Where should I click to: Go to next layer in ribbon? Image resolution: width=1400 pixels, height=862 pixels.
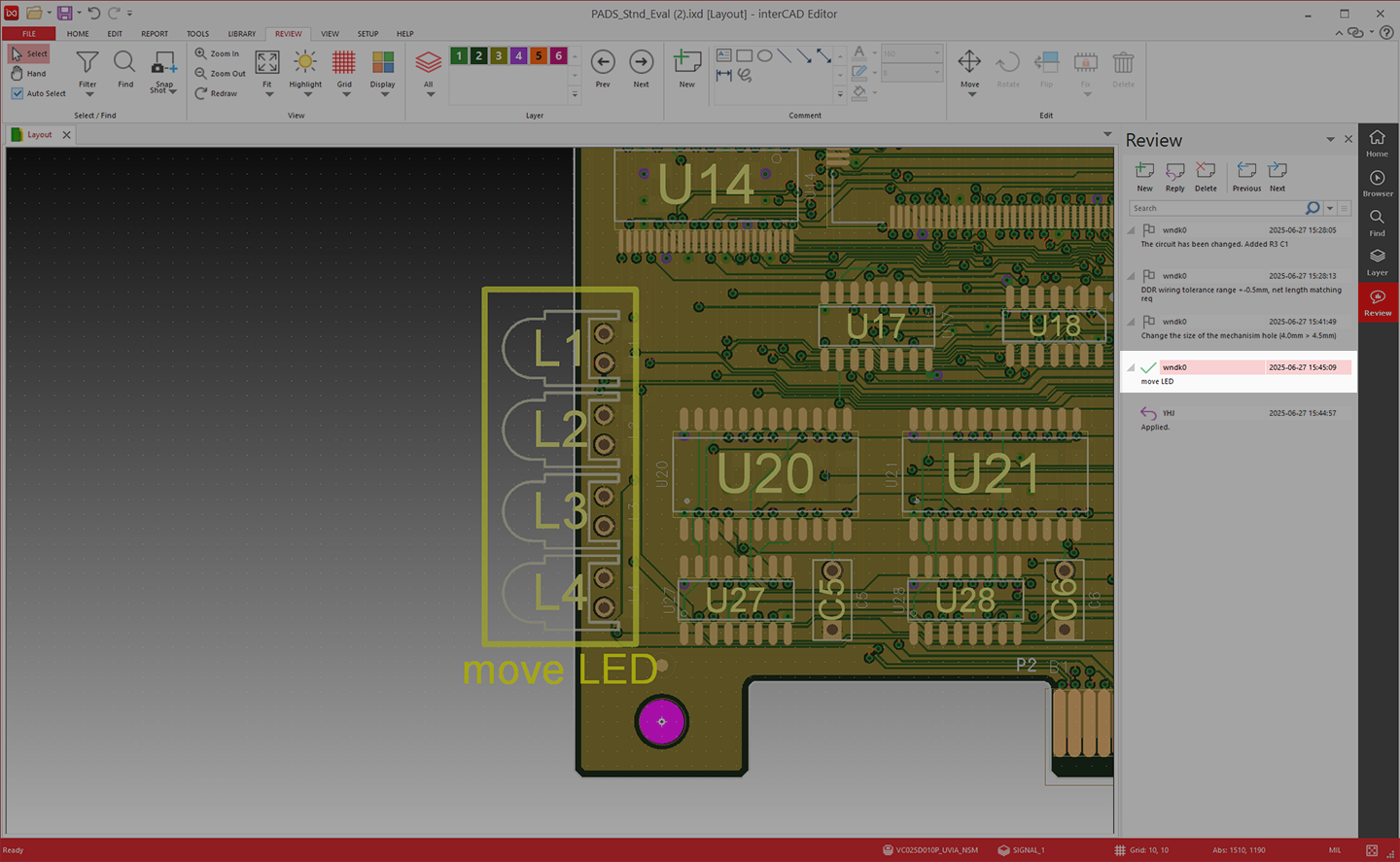pyautogui.click(x=641, y=69)
